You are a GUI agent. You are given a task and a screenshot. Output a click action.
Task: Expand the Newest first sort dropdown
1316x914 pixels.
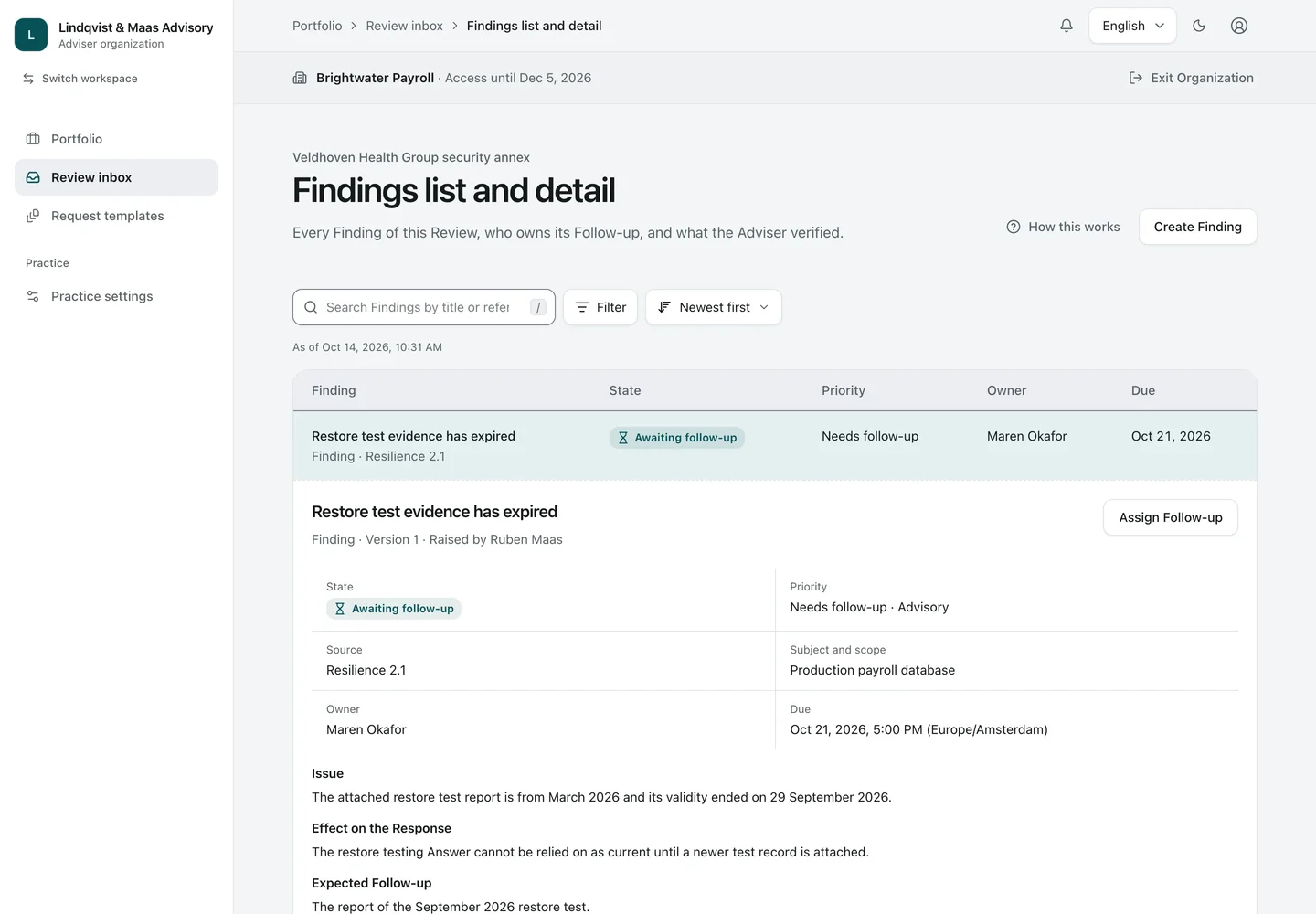tap(714, 307)
